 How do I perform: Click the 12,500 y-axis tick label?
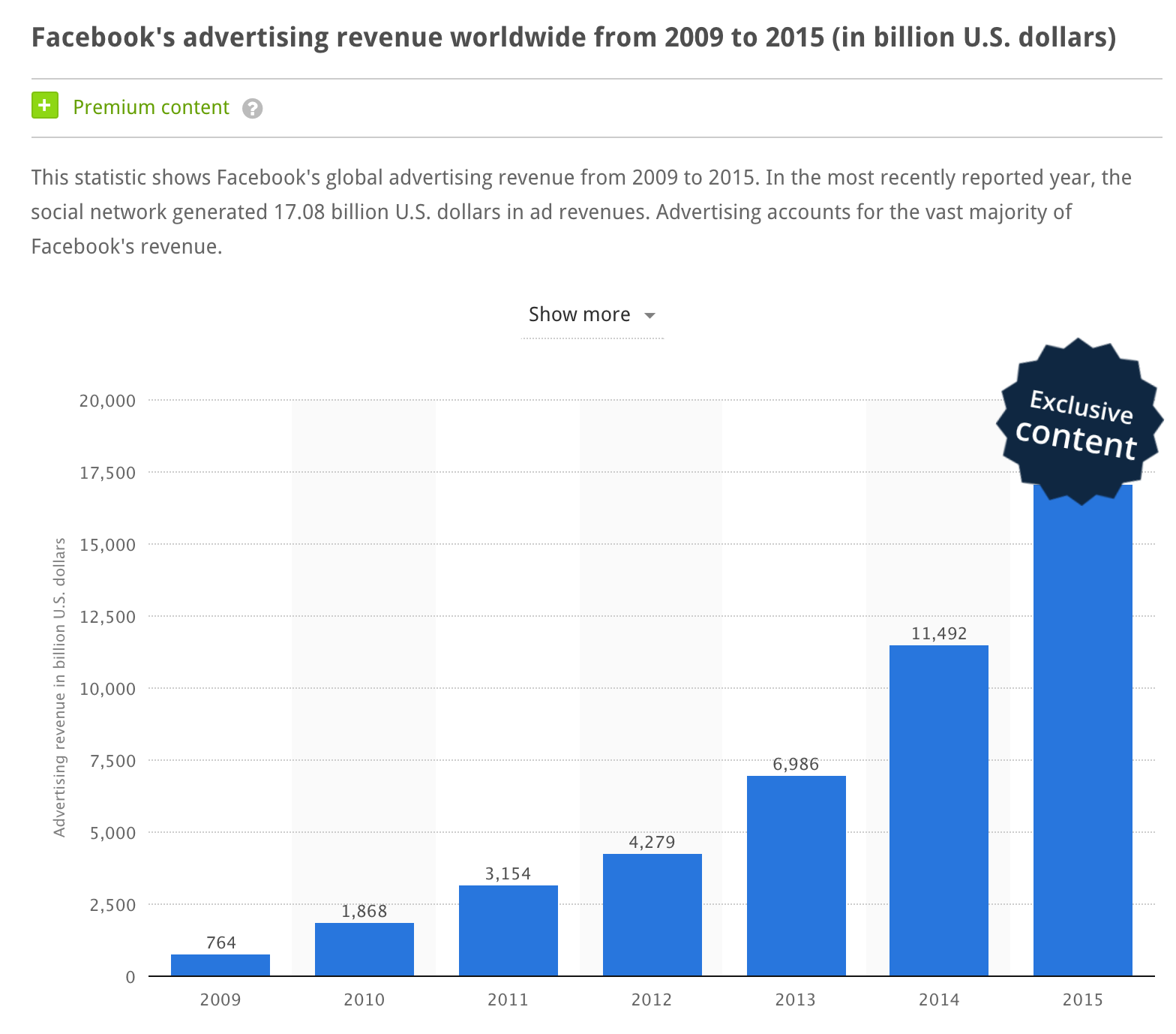[x=108, y=617]
